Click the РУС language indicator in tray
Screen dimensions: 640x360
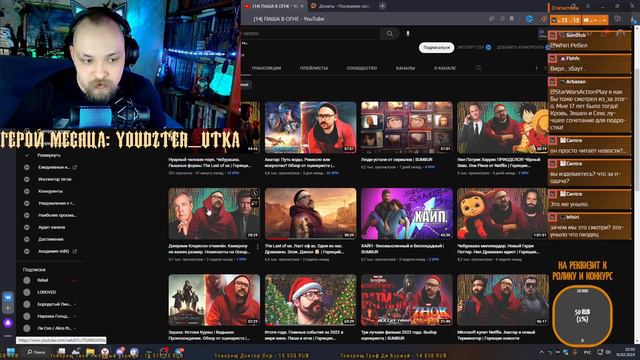[x=587, y=352]
